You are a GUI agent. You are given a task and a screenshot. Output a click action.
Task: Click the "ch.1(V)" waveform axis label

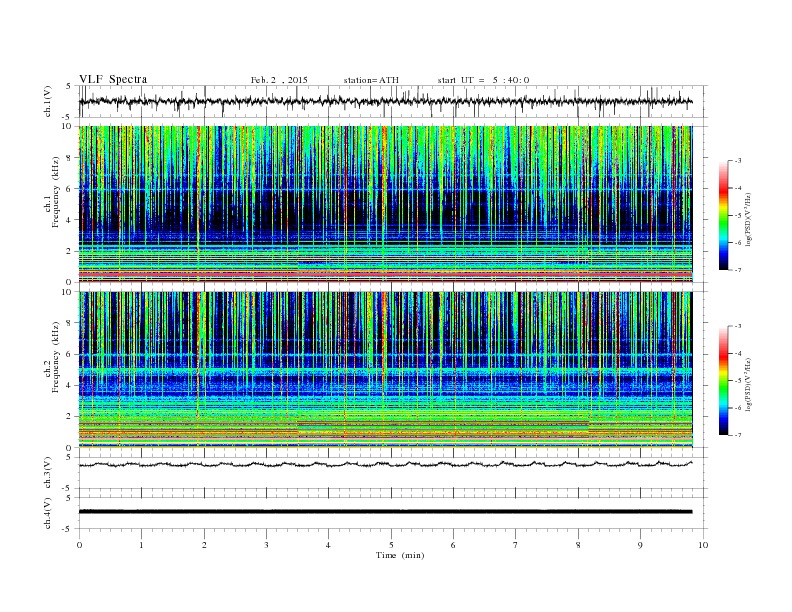pyautogui.click(x=48, y=101)
